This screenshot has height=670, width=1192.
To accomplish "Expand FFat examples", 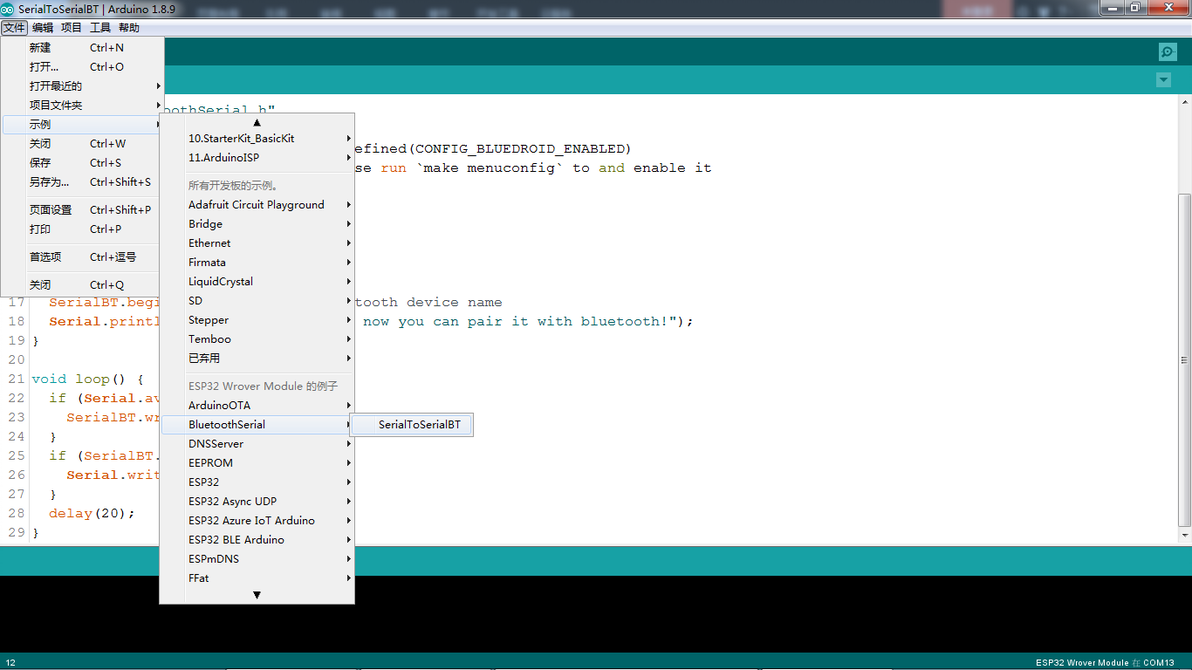I will click(257, 578).
